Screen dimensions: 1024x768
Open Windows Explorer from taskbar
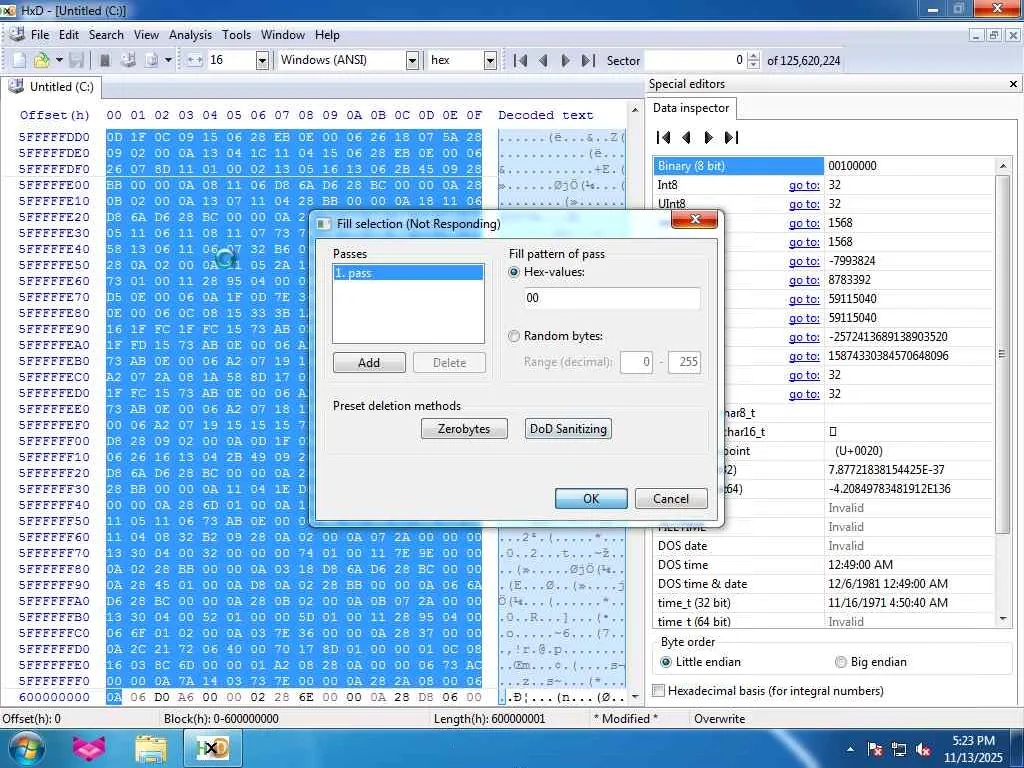[151, 748]
